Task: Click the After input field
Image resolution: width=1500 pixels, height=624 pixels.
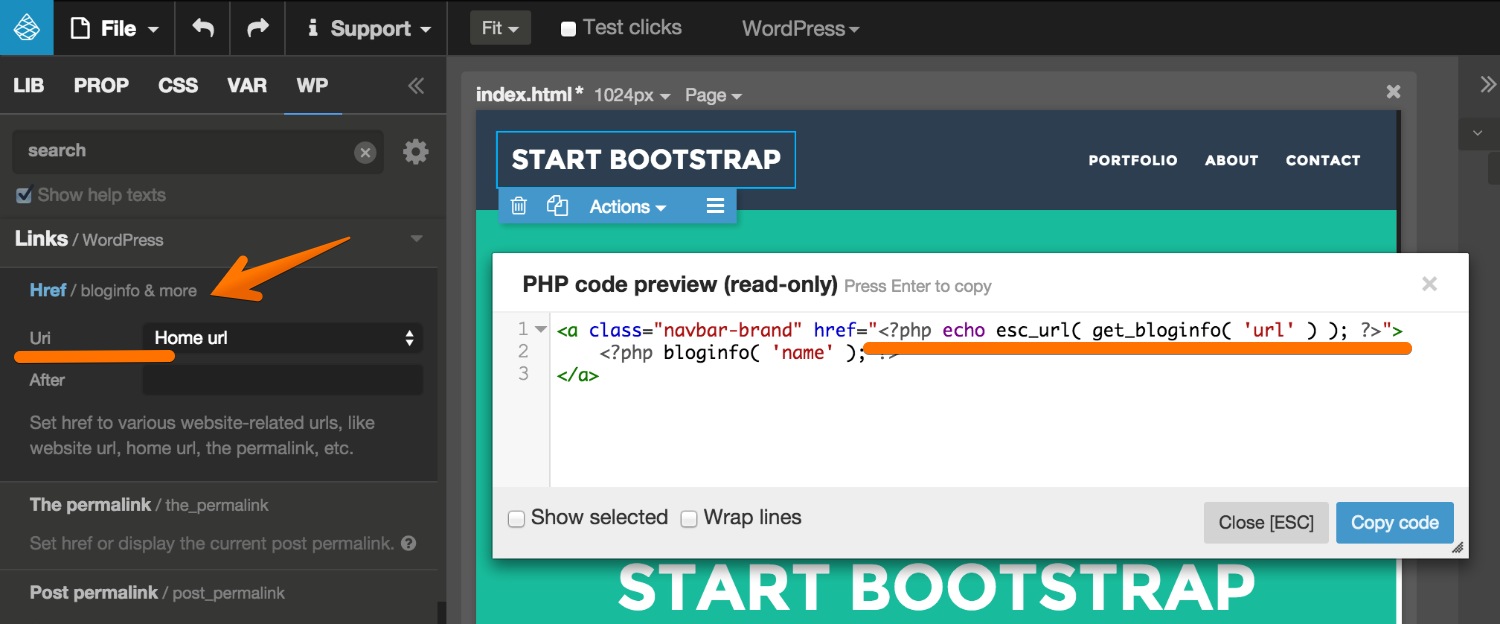Action: [283, 380]
